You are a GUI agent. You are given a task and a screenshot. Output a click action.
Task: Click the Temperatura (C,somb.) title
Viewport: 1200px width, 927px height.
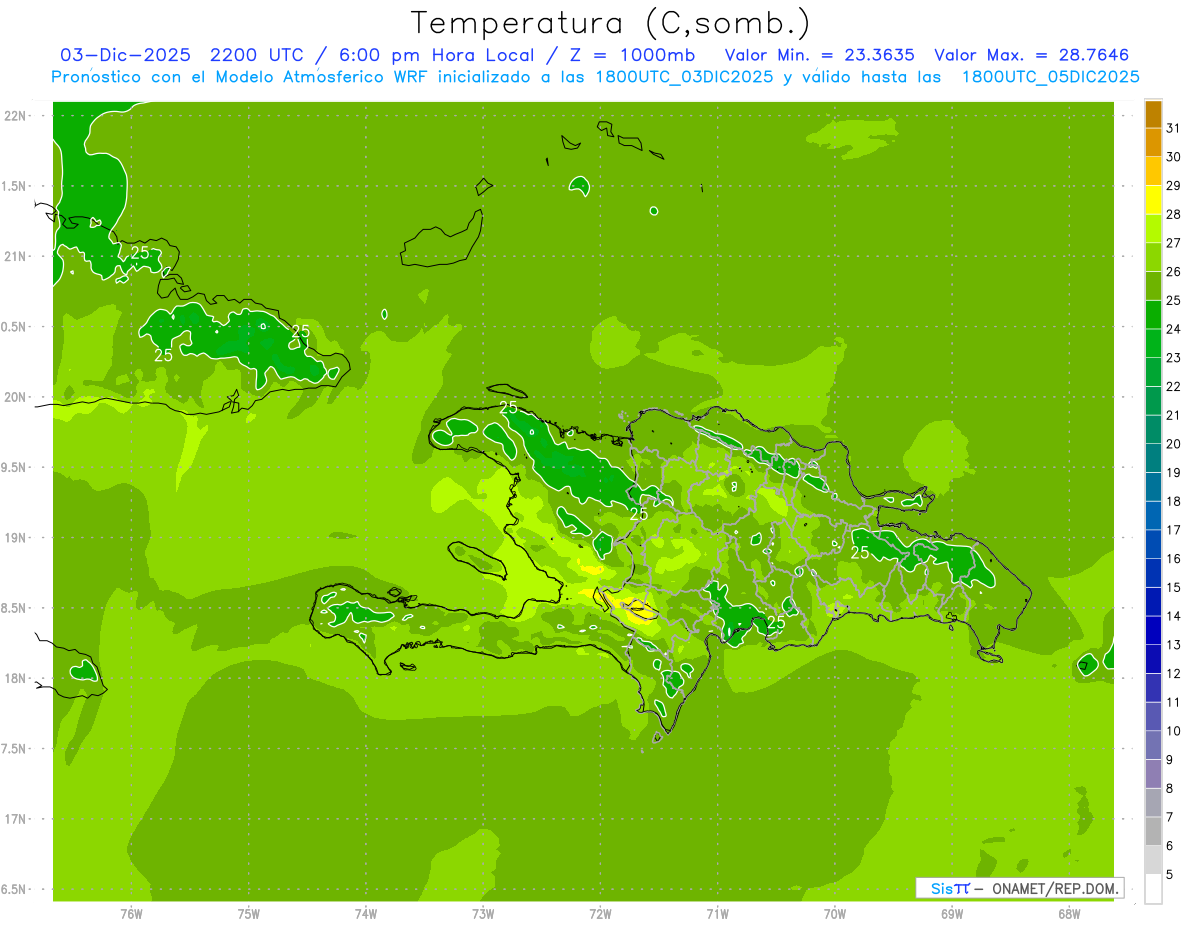point(611,22)
